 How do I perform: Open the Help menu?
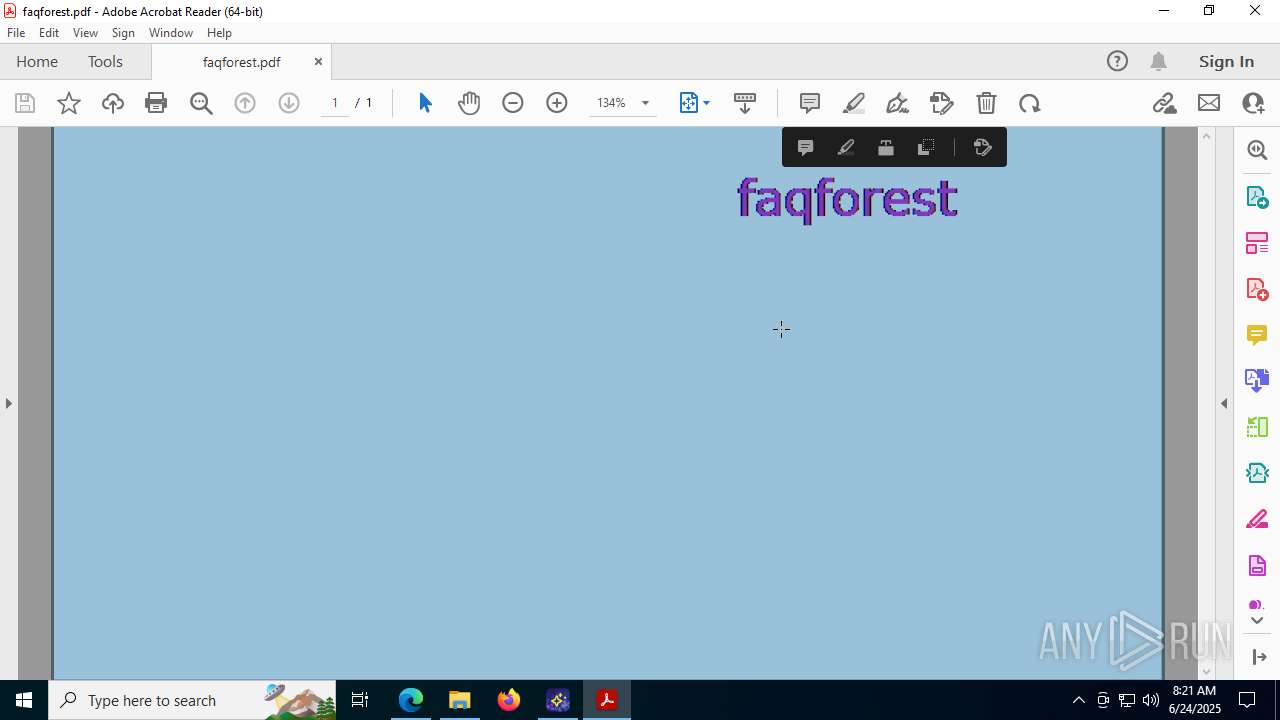pos(219,33)
